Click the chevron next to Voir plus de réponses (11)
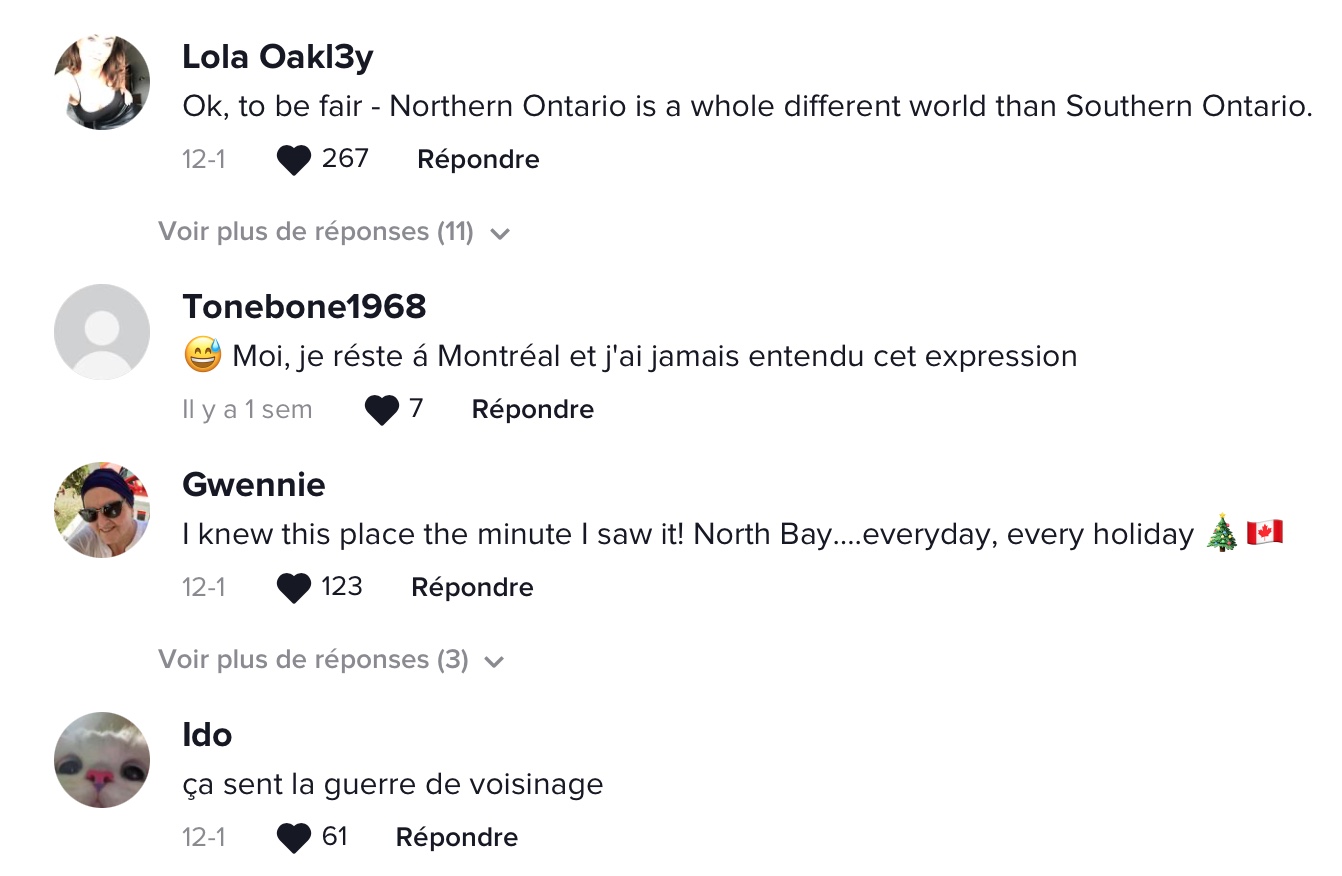Viewport: 1342px width, 876px height. [500, 234]
